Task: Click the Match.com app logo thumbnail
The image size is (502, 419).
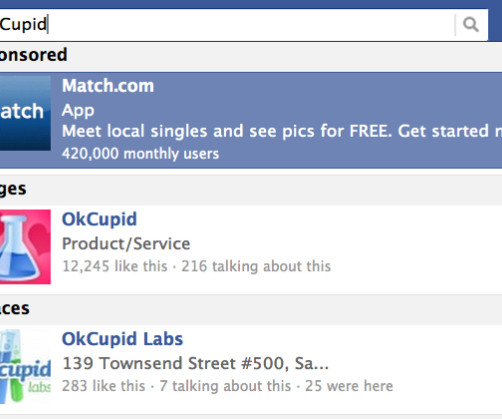Action: pos(25,113)
